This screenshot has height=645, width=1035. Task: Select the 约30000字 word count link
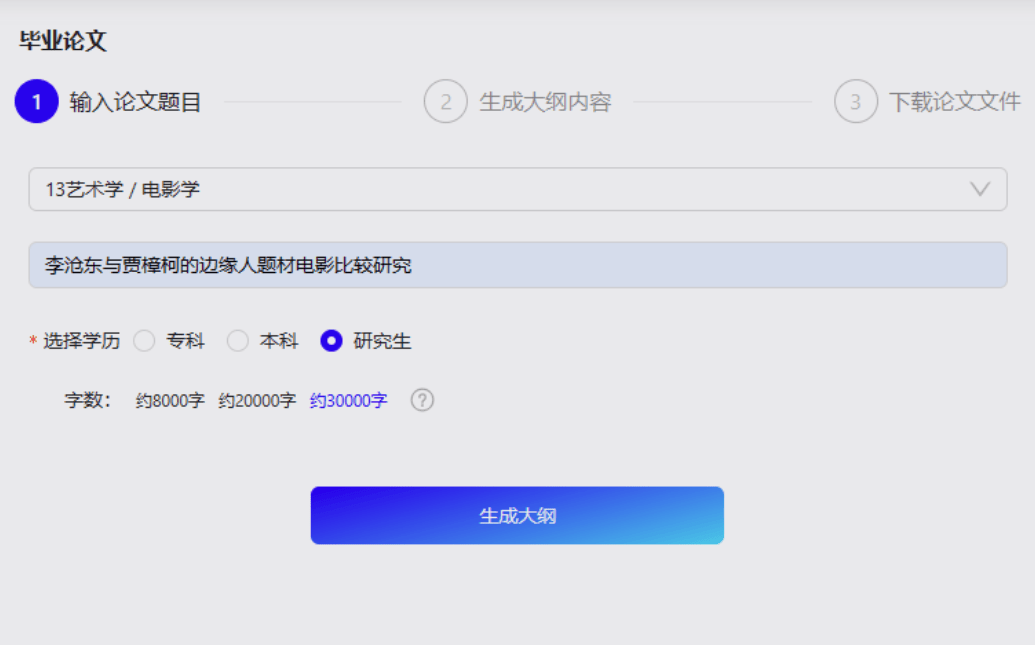click(x=348, y=400)
